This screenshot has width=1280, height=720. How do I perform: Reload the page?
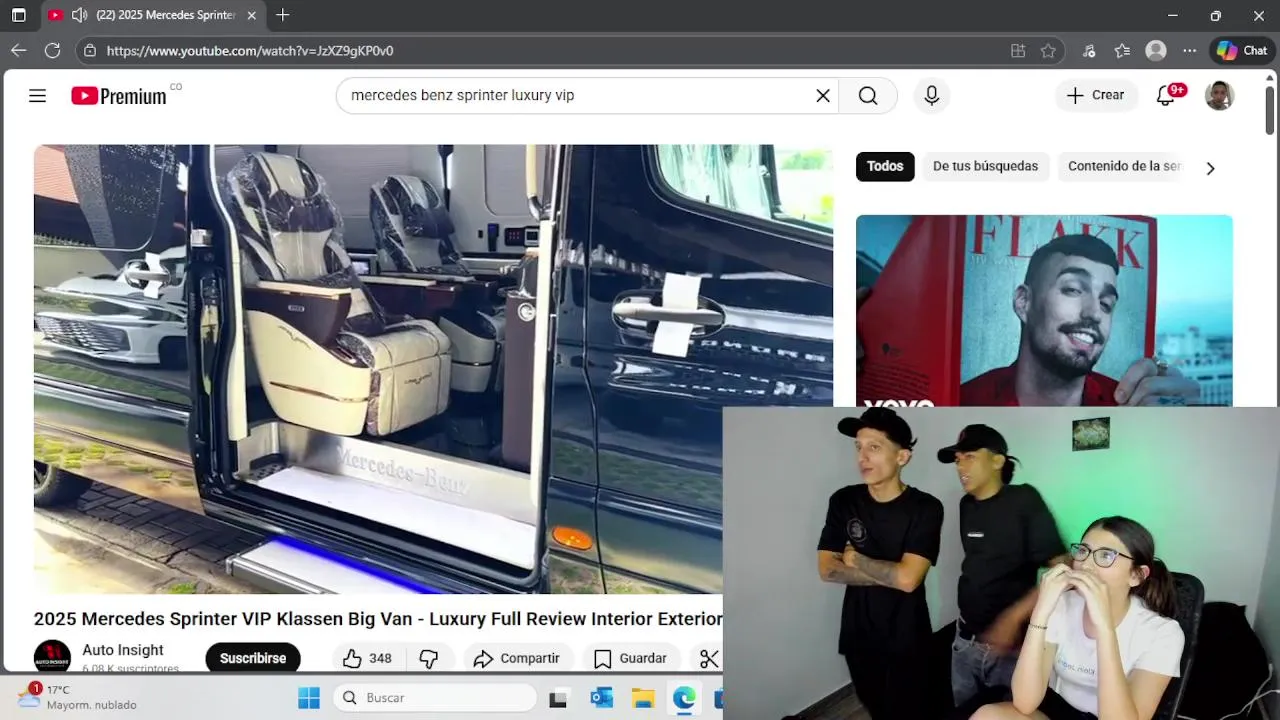pyautogui.click(x=52, y=50)
